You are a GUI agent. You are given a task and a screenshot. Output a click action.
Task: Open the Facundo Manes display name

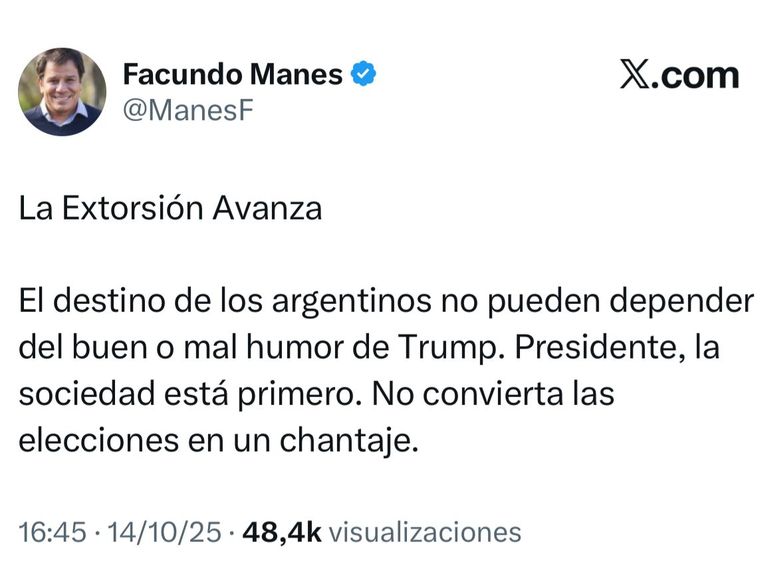(232, 75)
